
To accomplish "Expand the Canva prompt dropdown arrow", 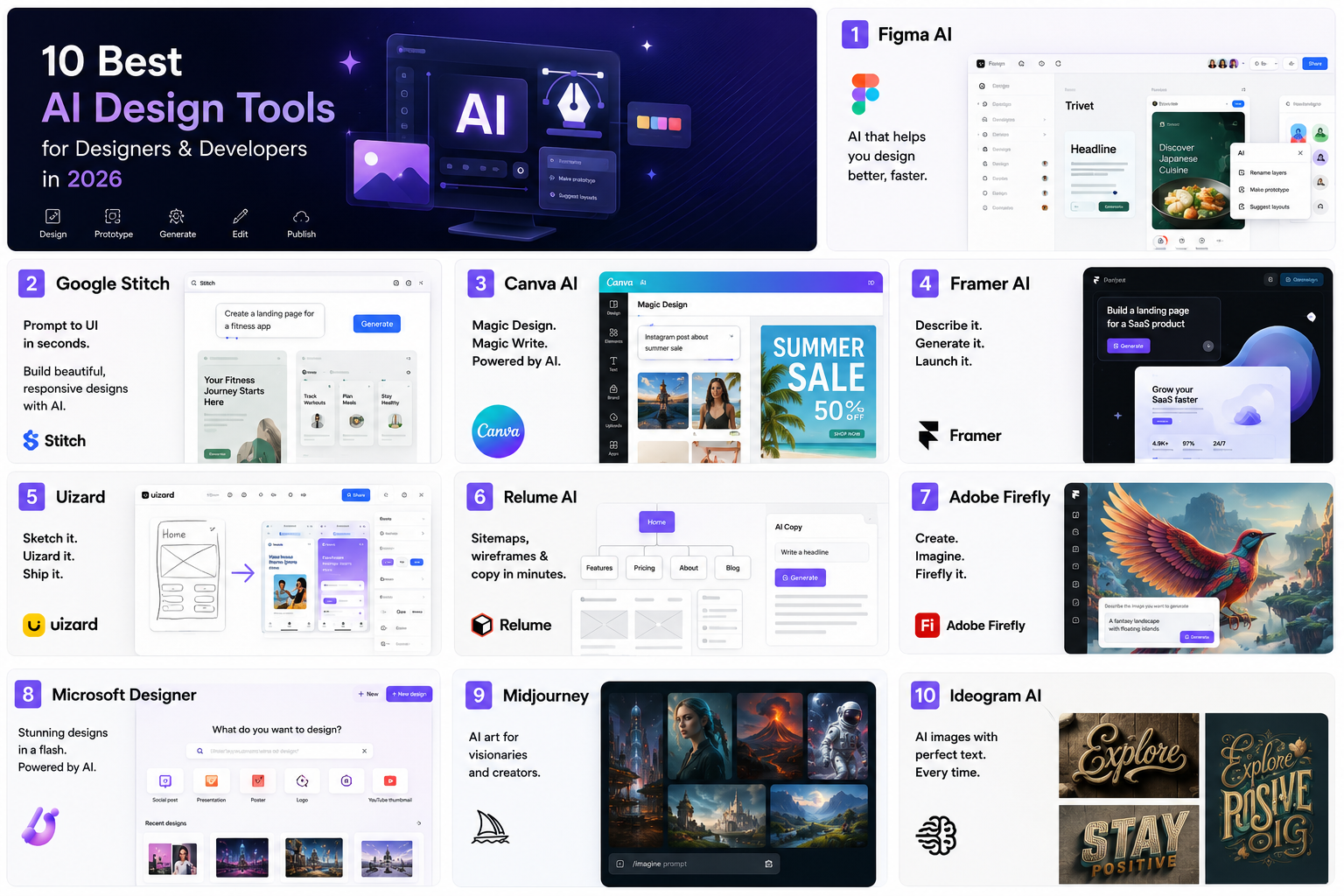I will tap(731, 336).
